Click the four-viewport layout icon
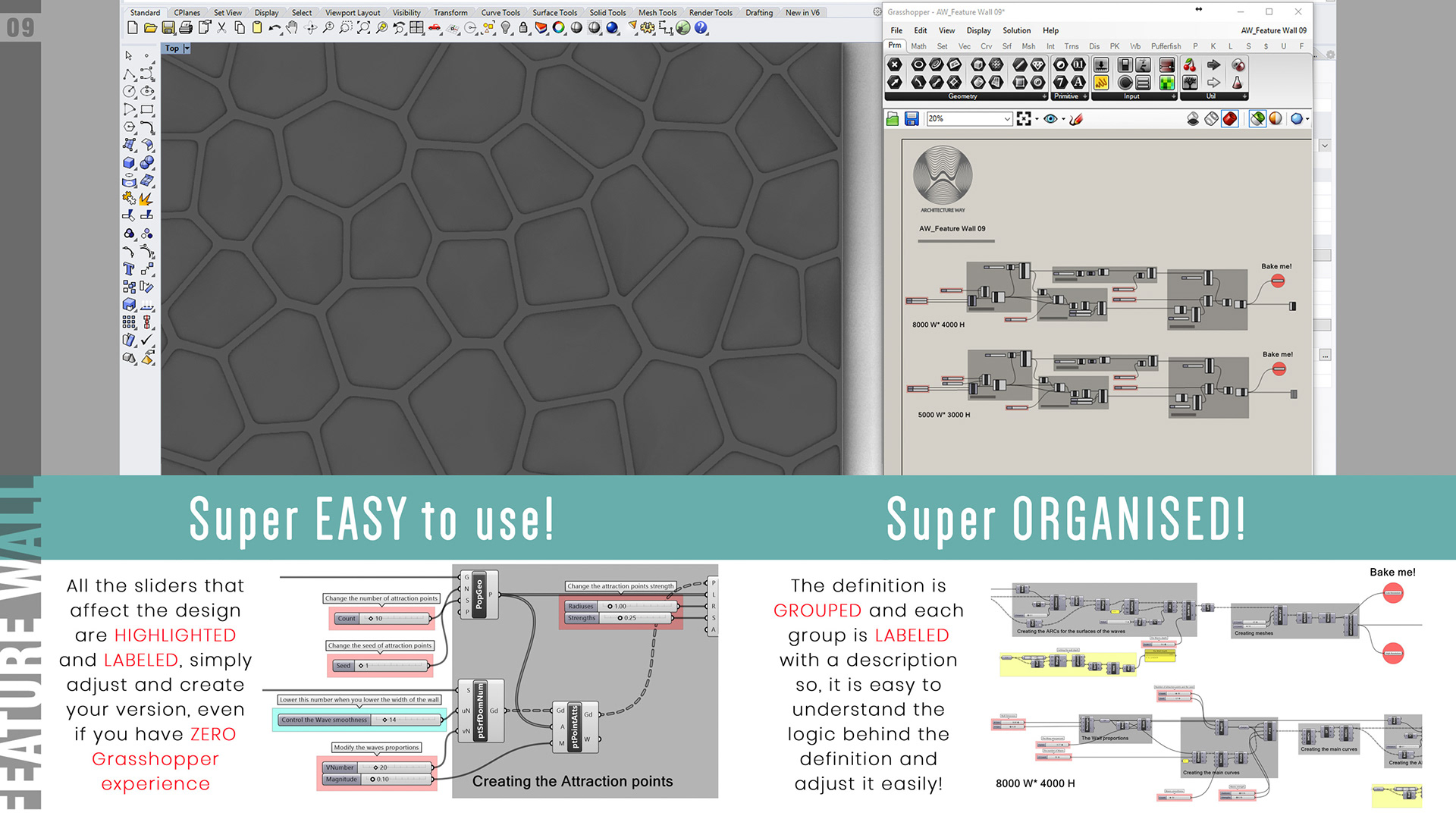Screen dimensions: 1456x819 [416, 28]
